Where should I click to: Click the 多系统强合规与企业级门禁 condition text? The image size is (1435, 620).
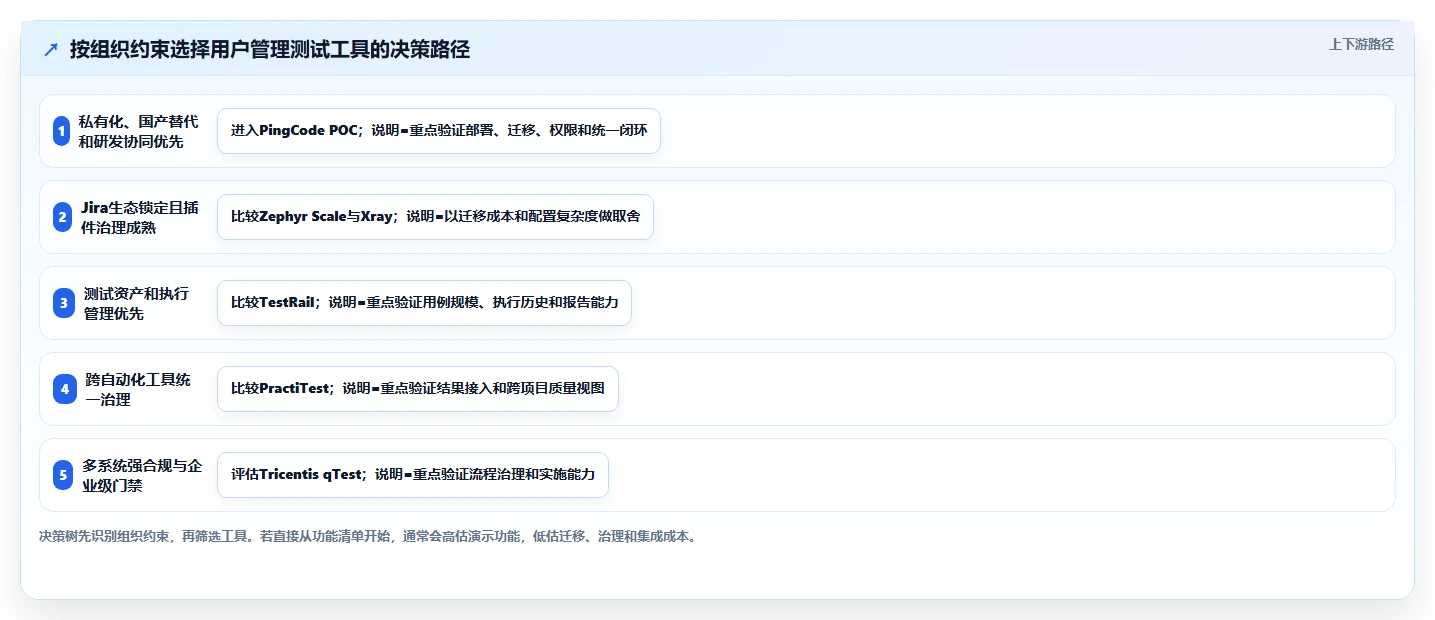point(141,475)
